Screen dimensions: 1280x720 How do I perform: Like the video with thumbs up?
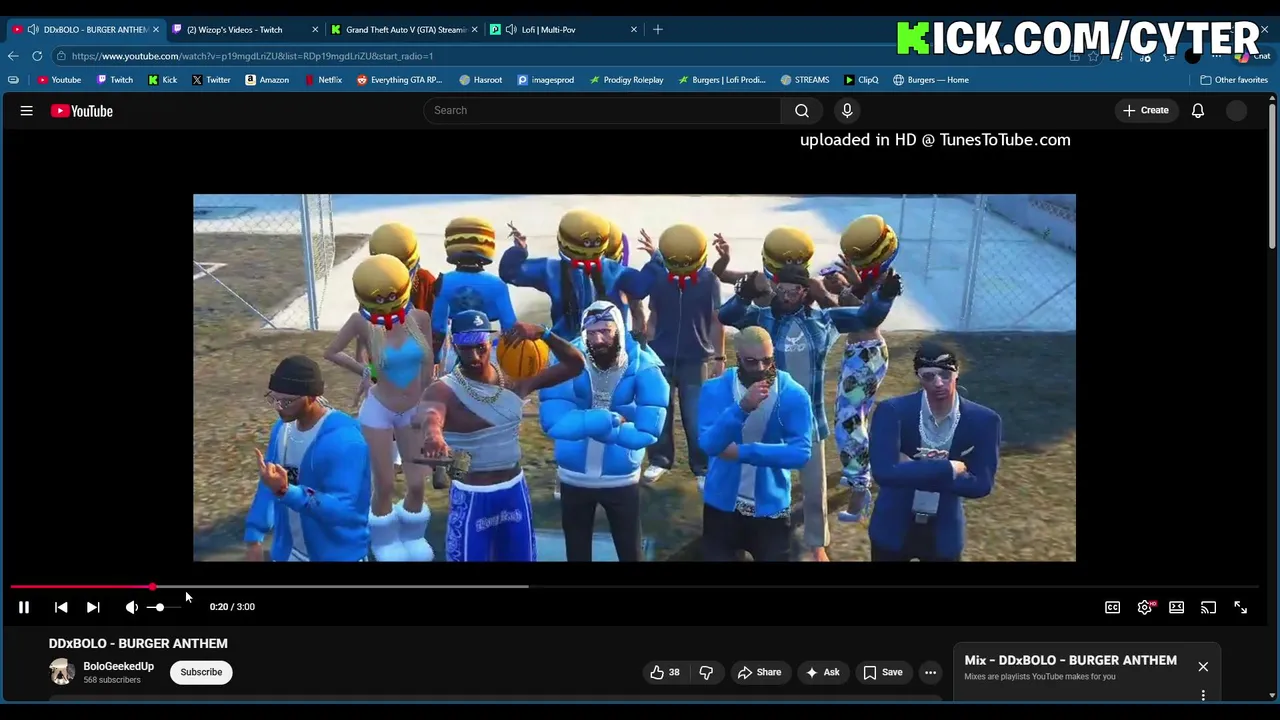665,672
